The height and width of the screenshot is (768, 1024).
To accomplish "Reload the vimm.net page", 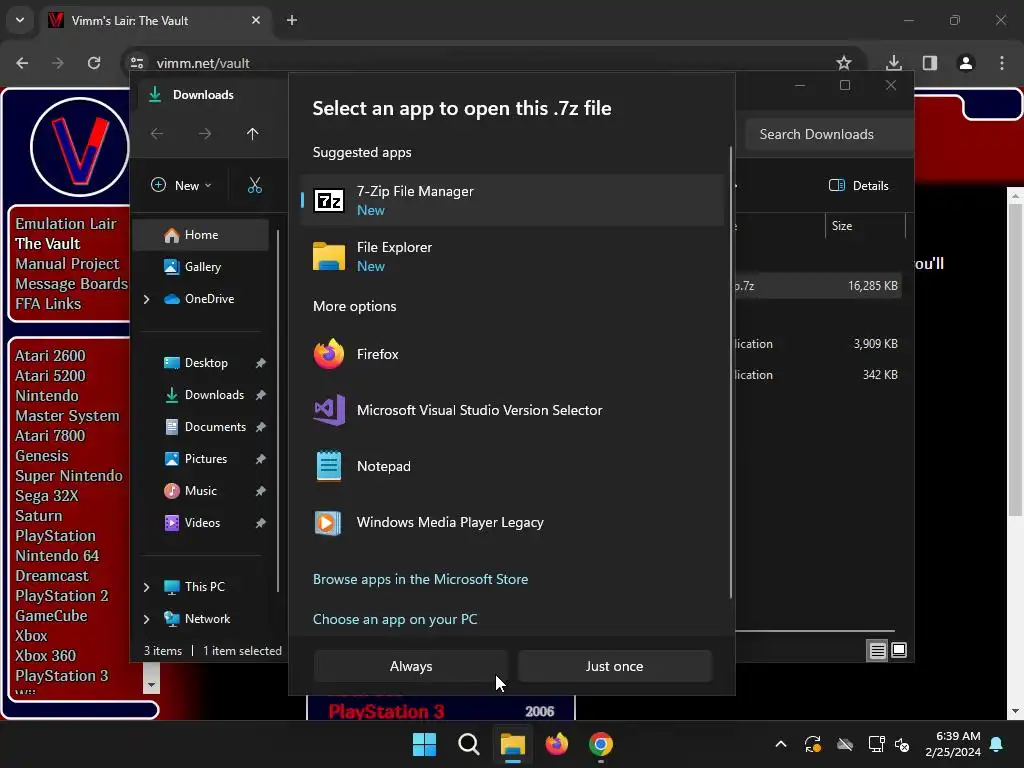I will [x=94, y=63].
